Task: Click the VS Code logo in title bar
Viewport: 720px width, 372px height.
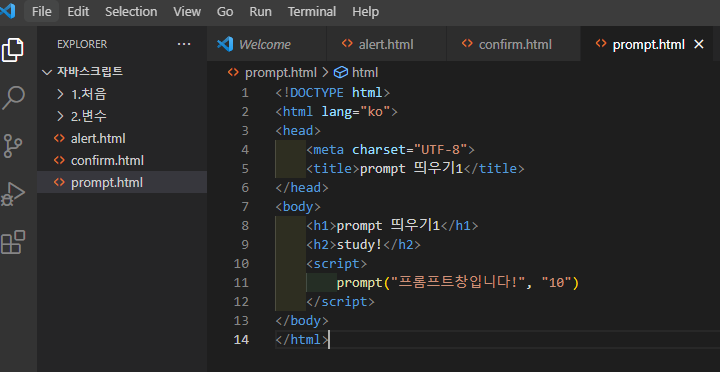Action: pyautogui.click(x=7, y=11)
